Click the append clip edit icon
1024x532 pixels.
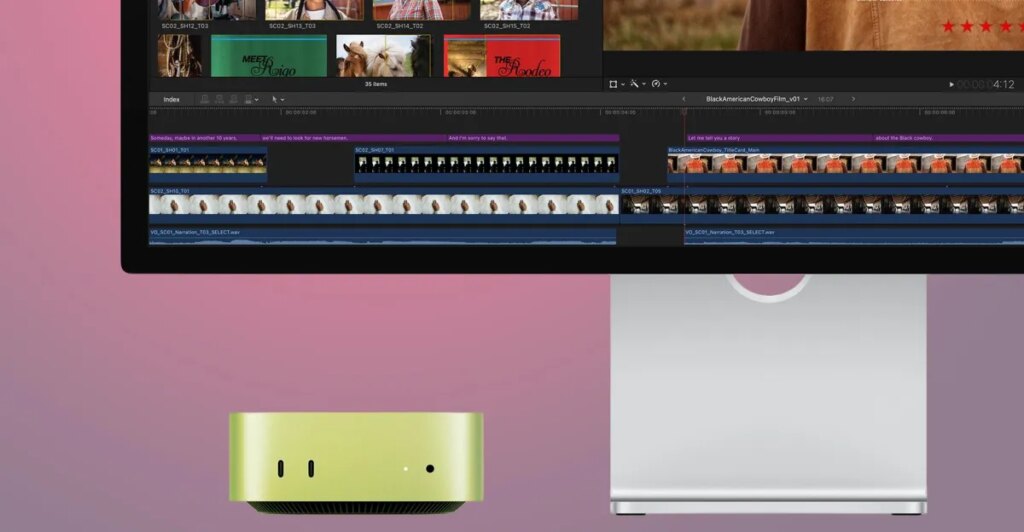pyautogui.click(x=234, y=99)
